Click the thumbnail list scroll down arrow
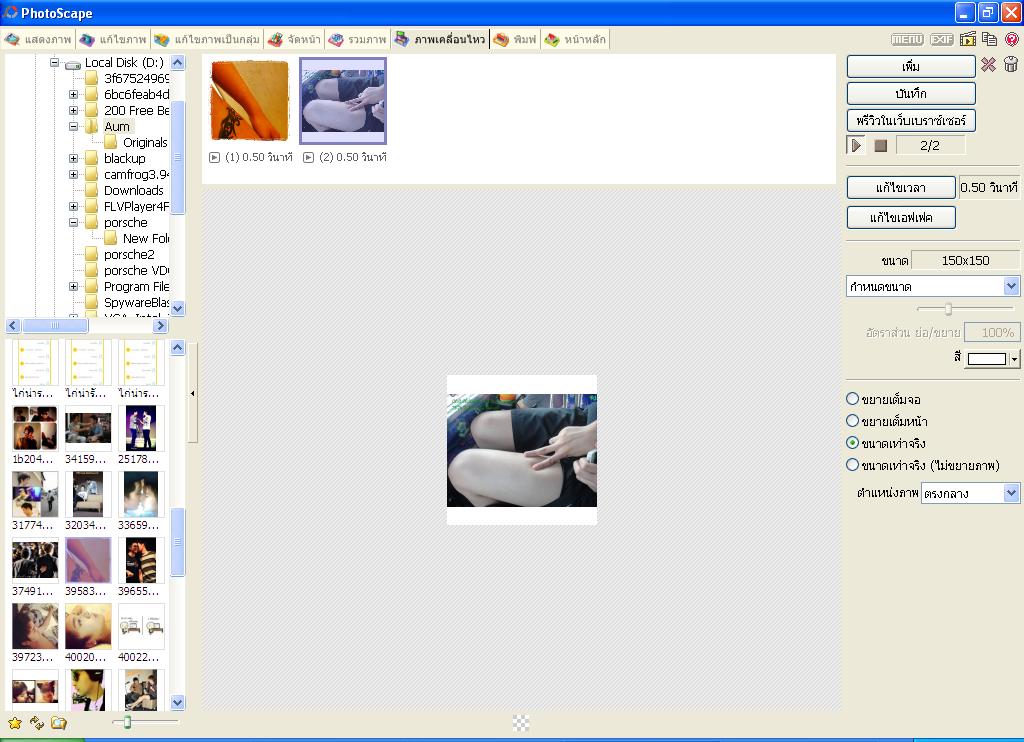1024x742 pixels. tap(178, 703)
